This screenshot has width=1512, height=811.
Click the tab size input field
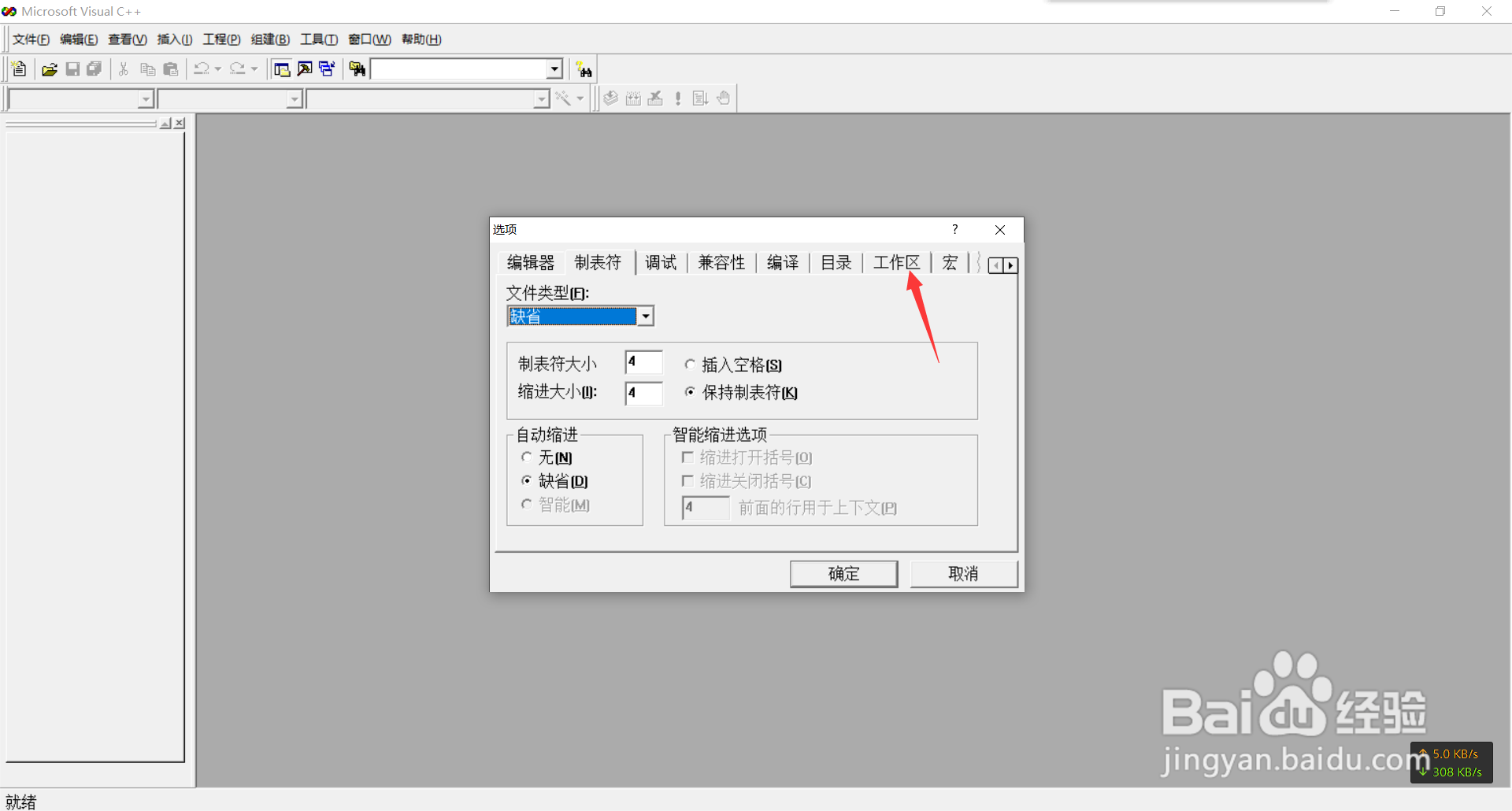tap(644, 362)
